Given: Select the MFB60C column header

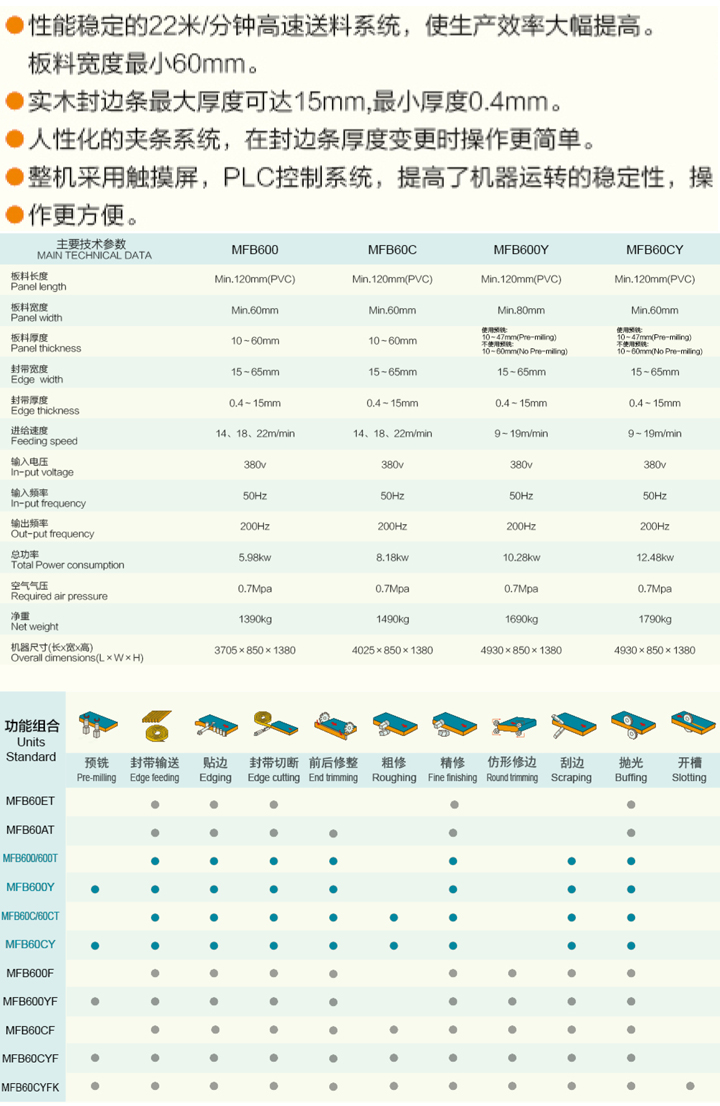Looking at the screenshot, I should 392,250.
